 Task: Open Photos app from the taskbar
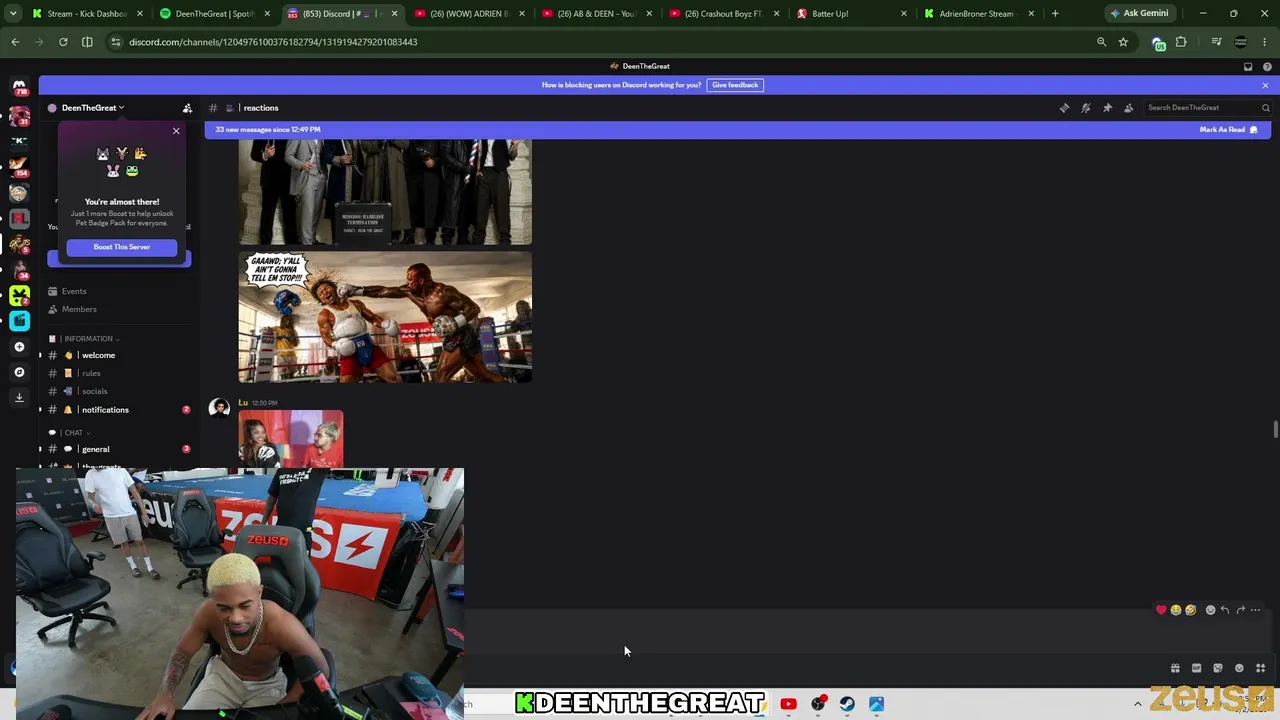coord(876,704)
